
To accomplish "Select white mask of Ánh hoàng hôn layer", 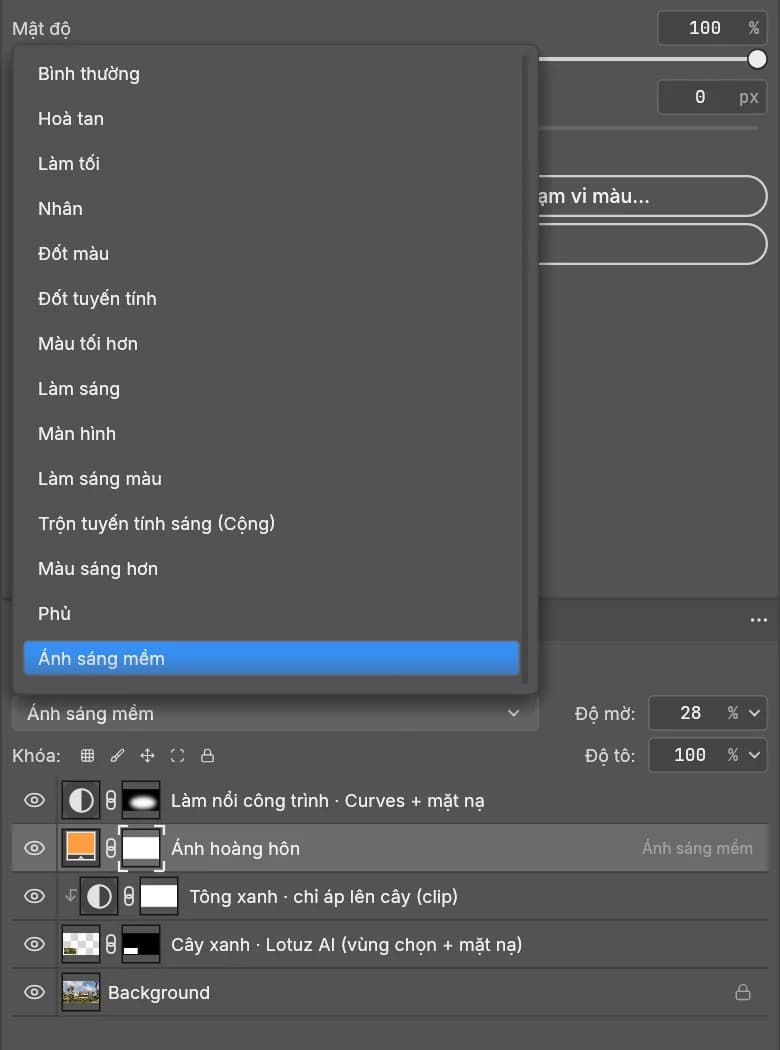I will 141,848.
